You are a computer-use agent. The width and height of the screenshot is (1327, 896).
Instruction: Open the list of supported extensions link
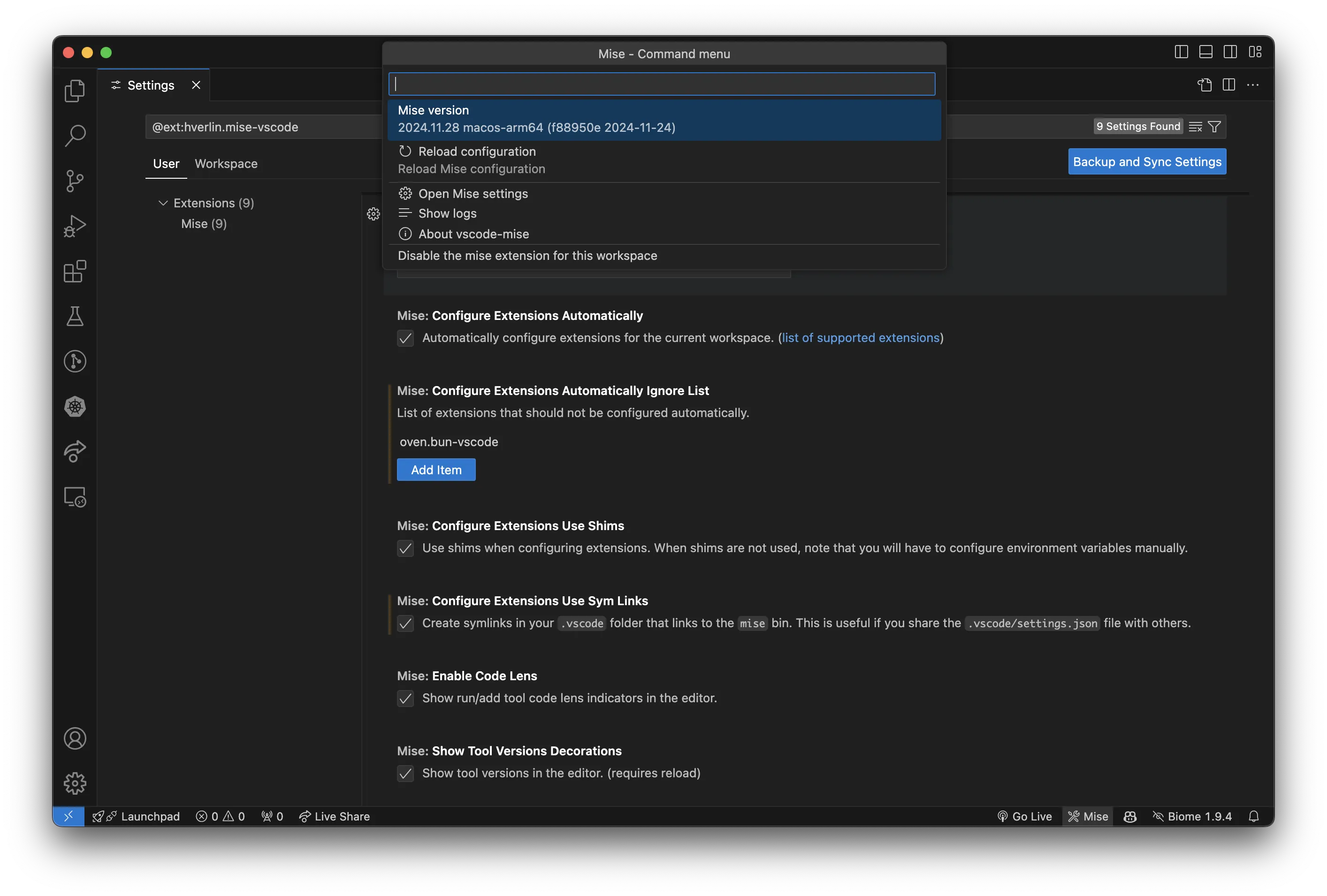click(860, 338)
